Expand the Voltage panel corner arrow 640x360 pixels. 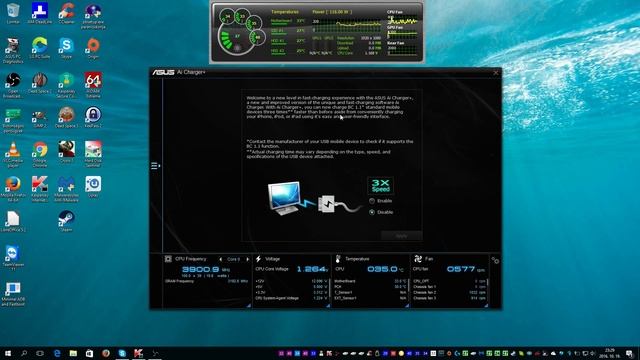328,305
